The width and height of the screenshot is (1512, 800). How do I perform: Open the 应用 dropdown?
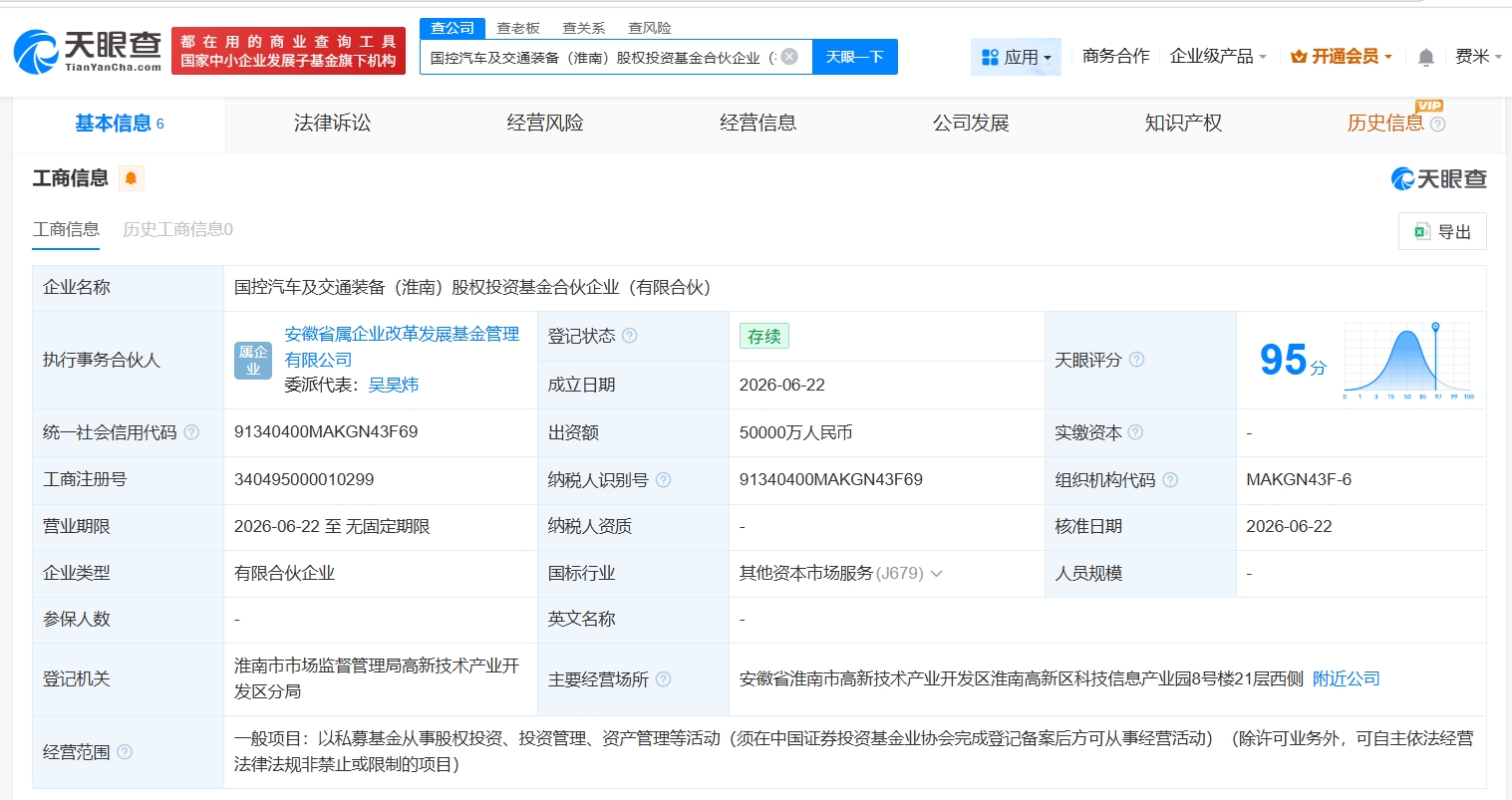(x=1016, y=58)
